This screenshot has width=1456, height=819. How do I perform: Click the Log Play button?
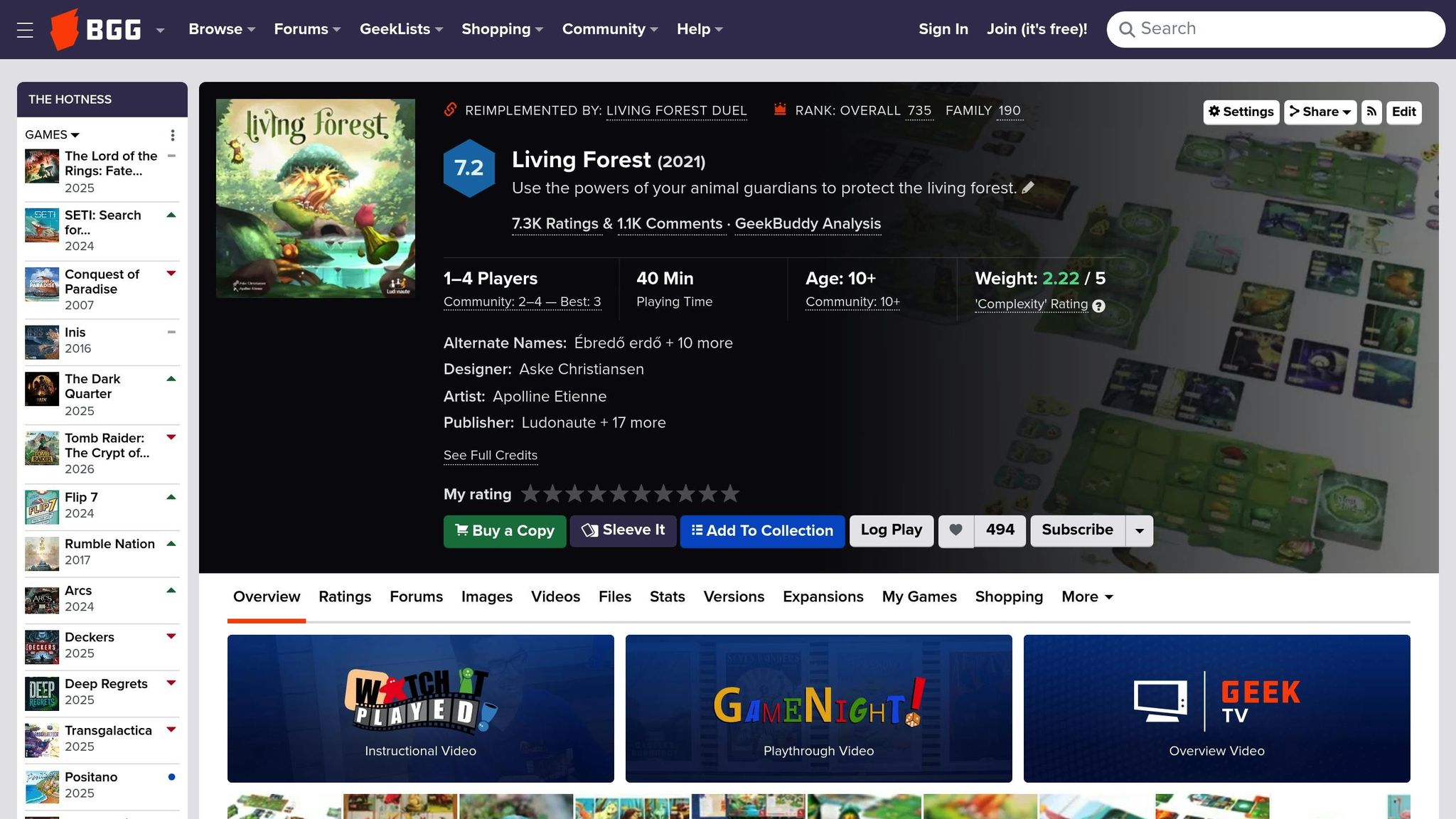(x=892, y=530)
